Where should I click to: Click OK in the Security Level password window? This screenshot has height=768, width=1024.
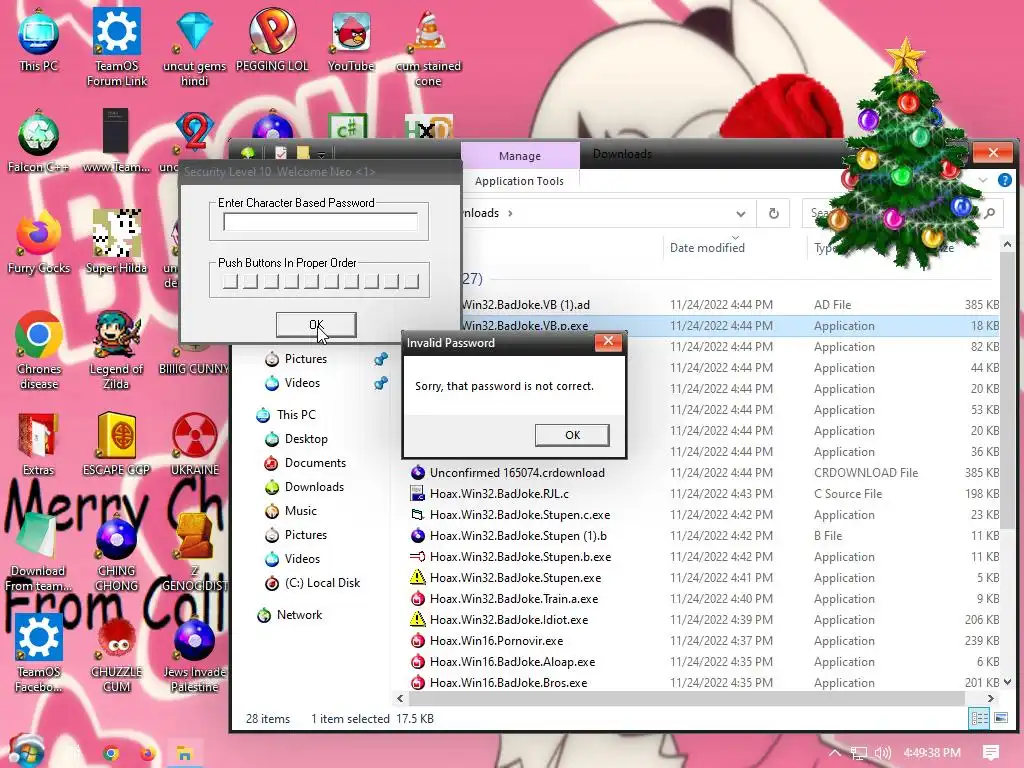[316, 325]
